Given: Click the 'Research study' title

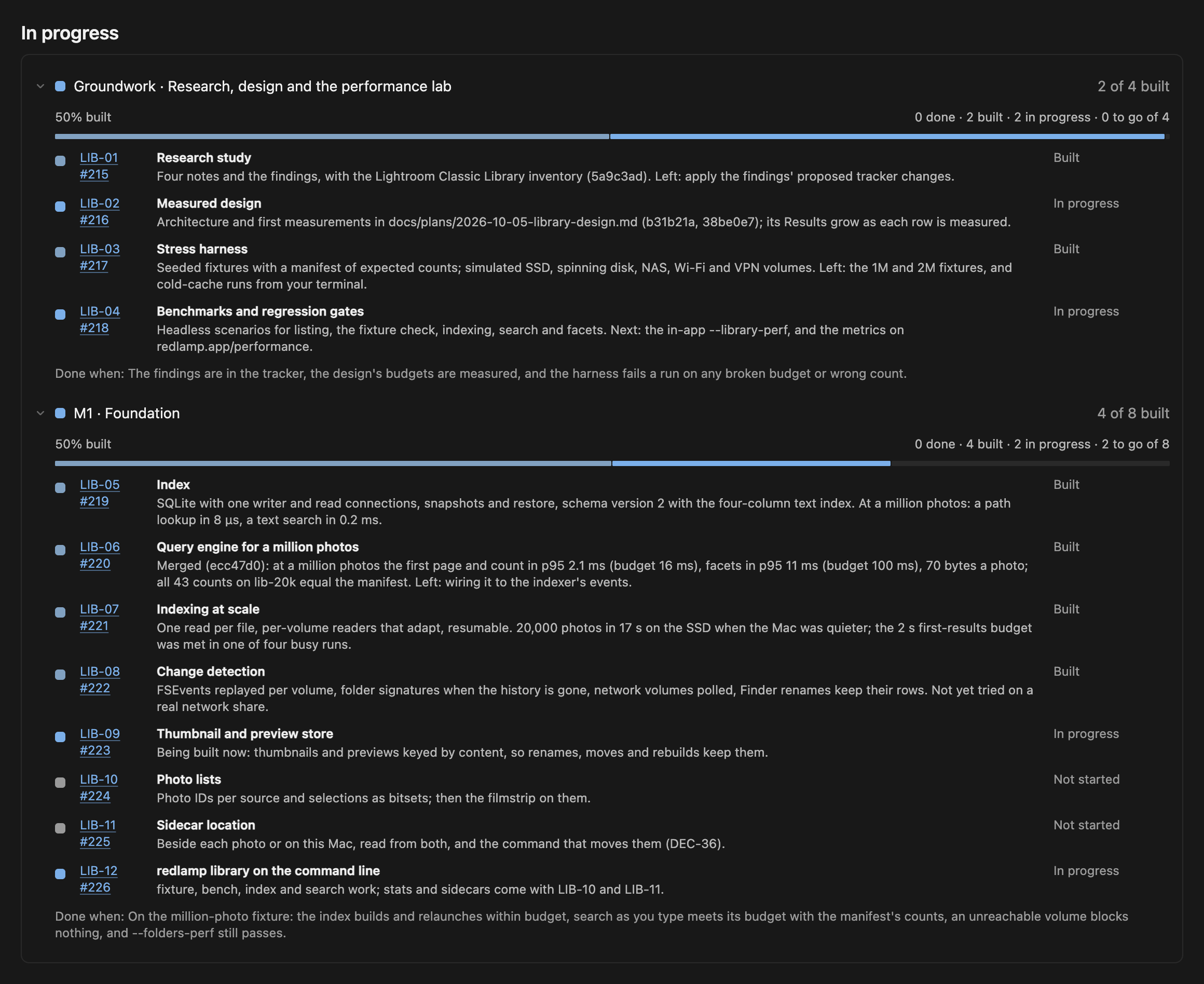Looking at the screenshot, I should point(203,158).
